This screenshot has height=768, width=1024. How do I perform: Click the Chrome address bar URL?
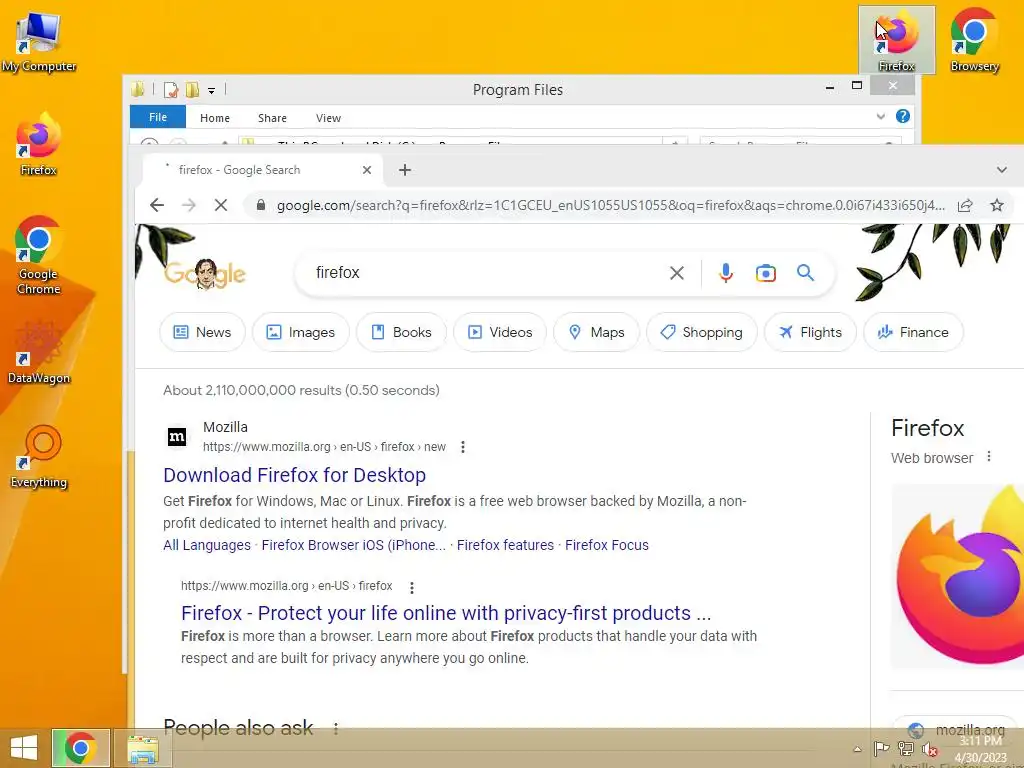click(x=610, y=205)
